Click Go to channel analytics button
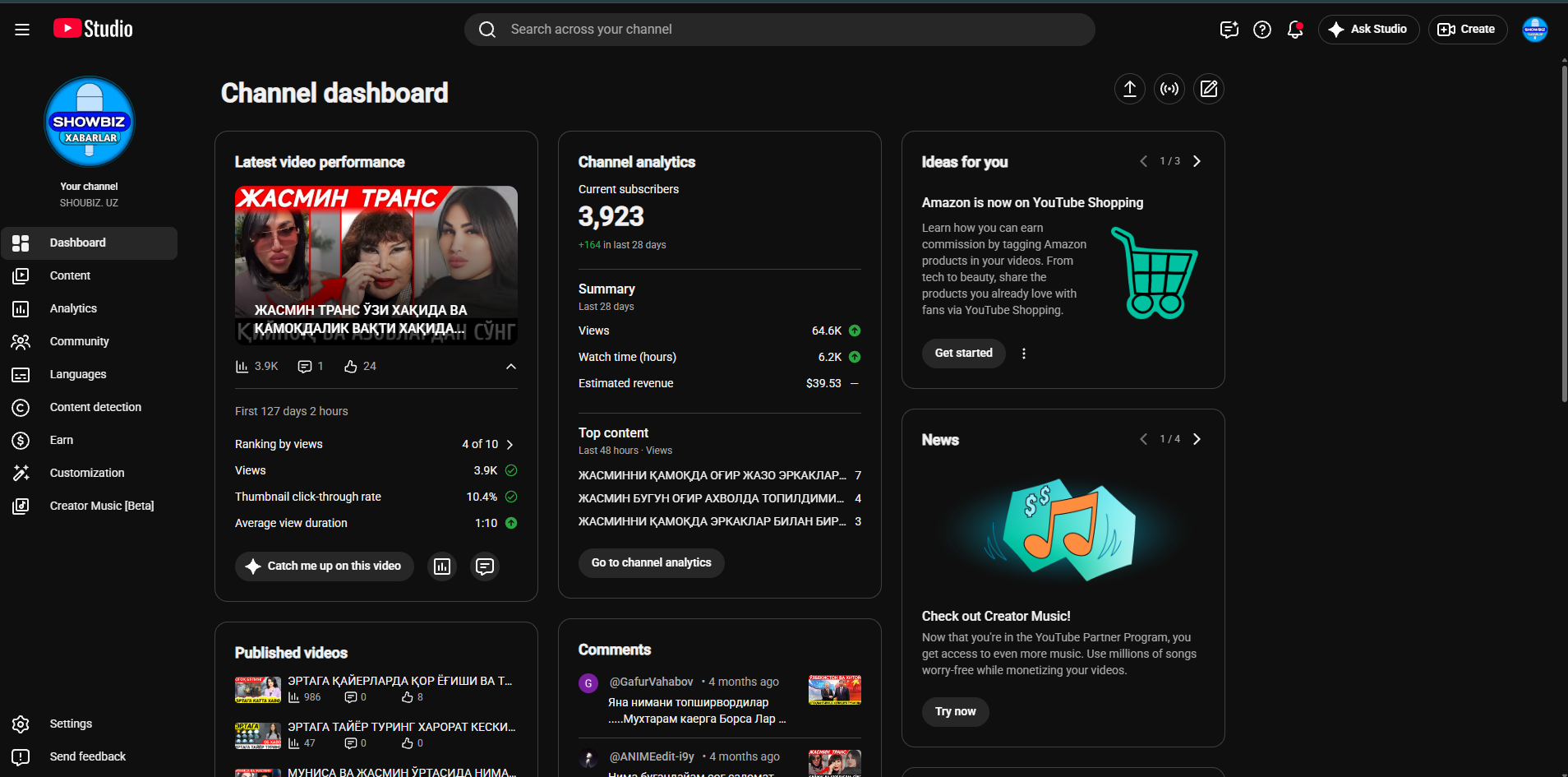 652,563
